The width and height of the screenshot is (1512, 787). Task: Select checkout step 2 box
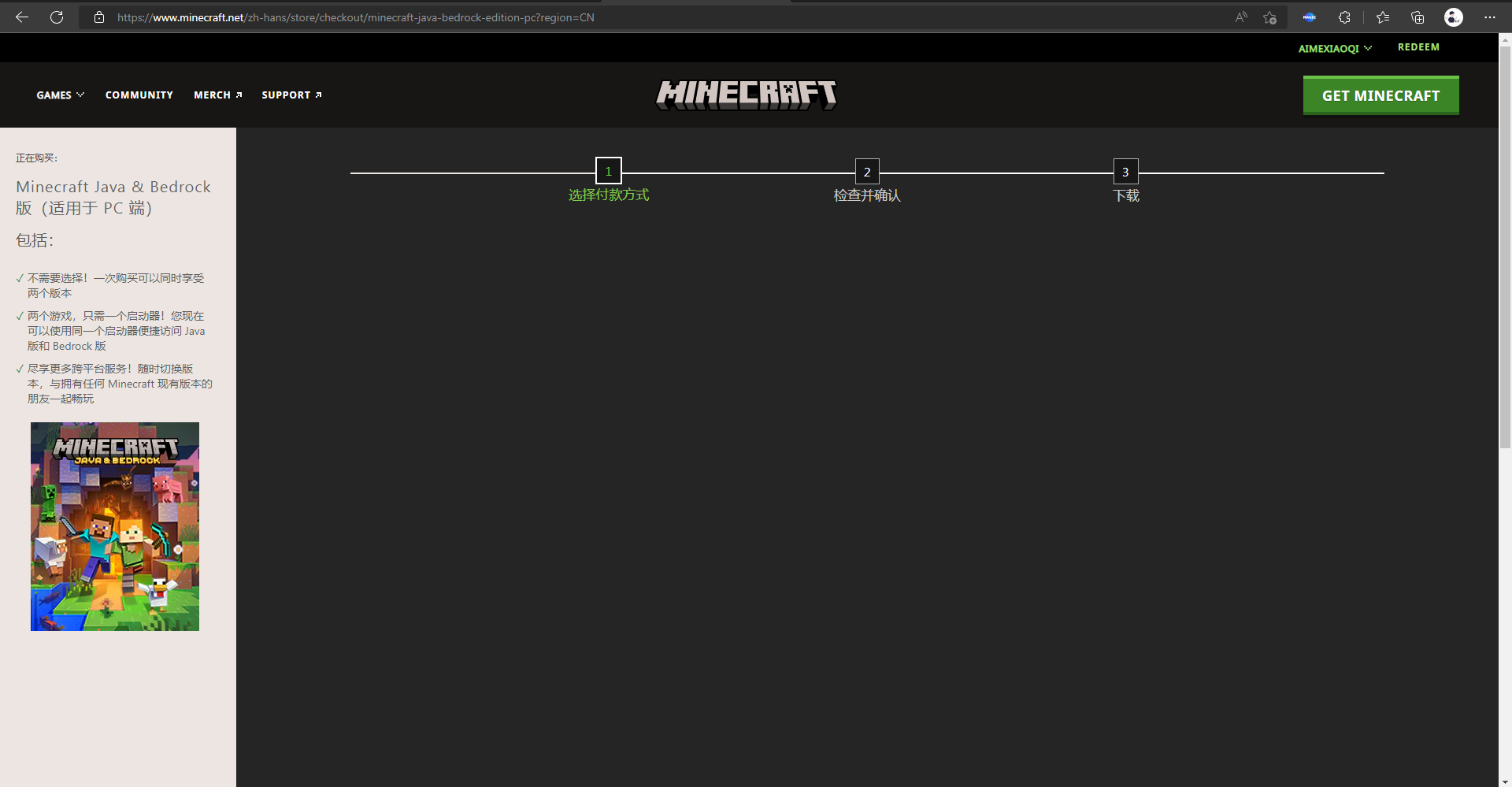pos(867,171)
